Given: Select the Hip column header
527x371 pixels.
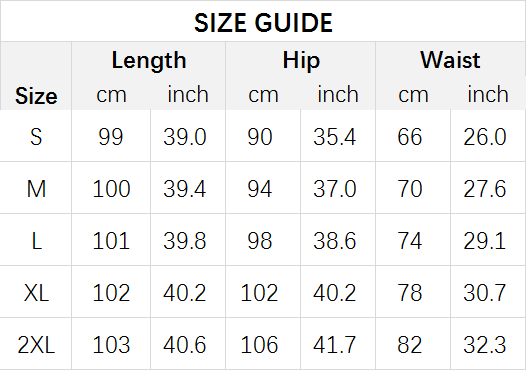Looking at the screenshot, I should tap(301, 60).
